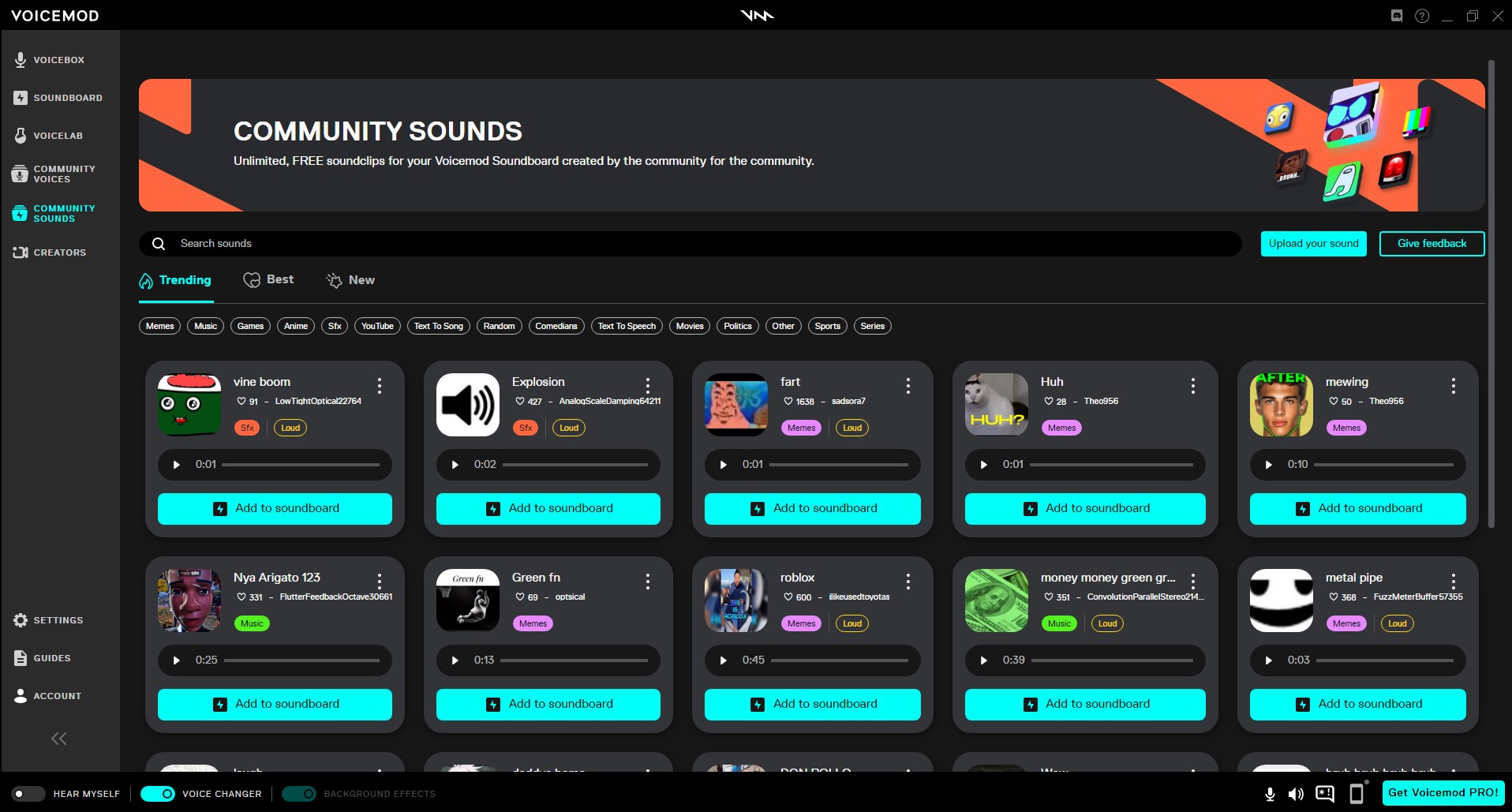Open options menu for metal pipe
This screenshot has width=1512, height=812.
click(x=1454, y=582)
